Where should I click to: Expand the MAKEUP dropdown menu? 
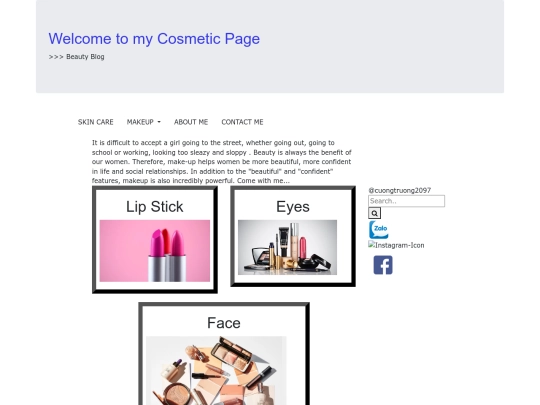click(143, 122)
